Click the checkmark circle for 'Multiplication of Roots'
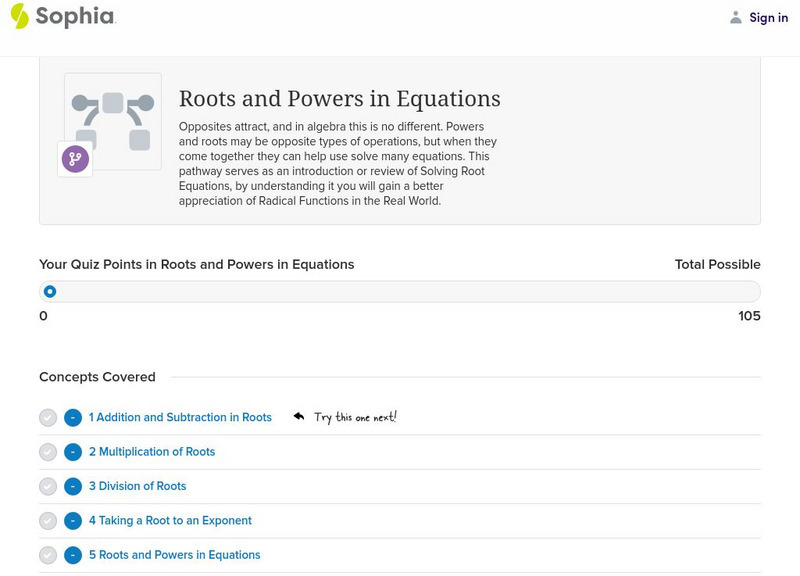The height and width of the screenshot is (576, 800). pyautogui.click(x=48, y=451)
